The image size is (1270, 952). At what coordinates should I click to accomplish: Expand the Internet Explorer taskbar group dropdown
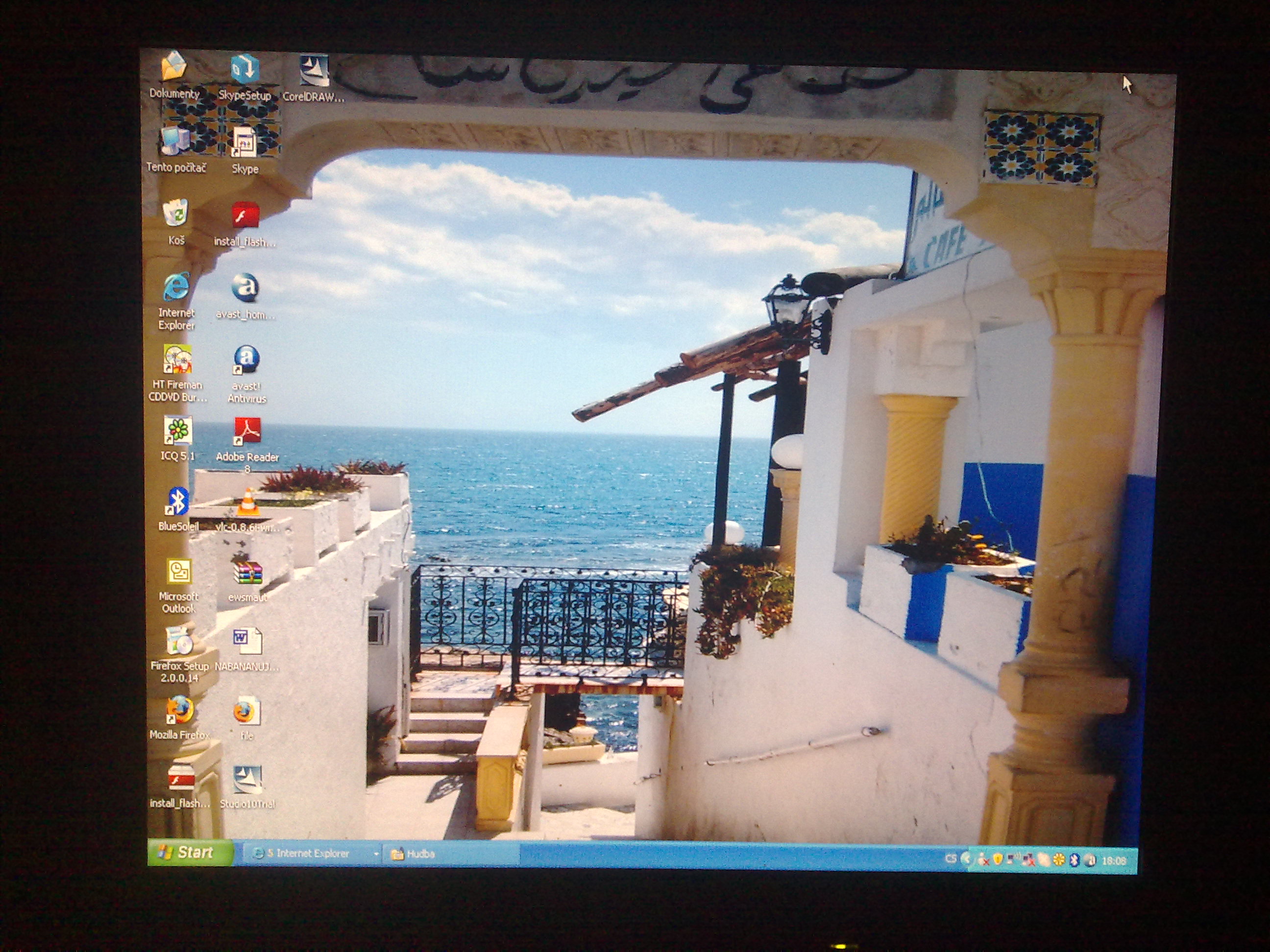[376, 855]
